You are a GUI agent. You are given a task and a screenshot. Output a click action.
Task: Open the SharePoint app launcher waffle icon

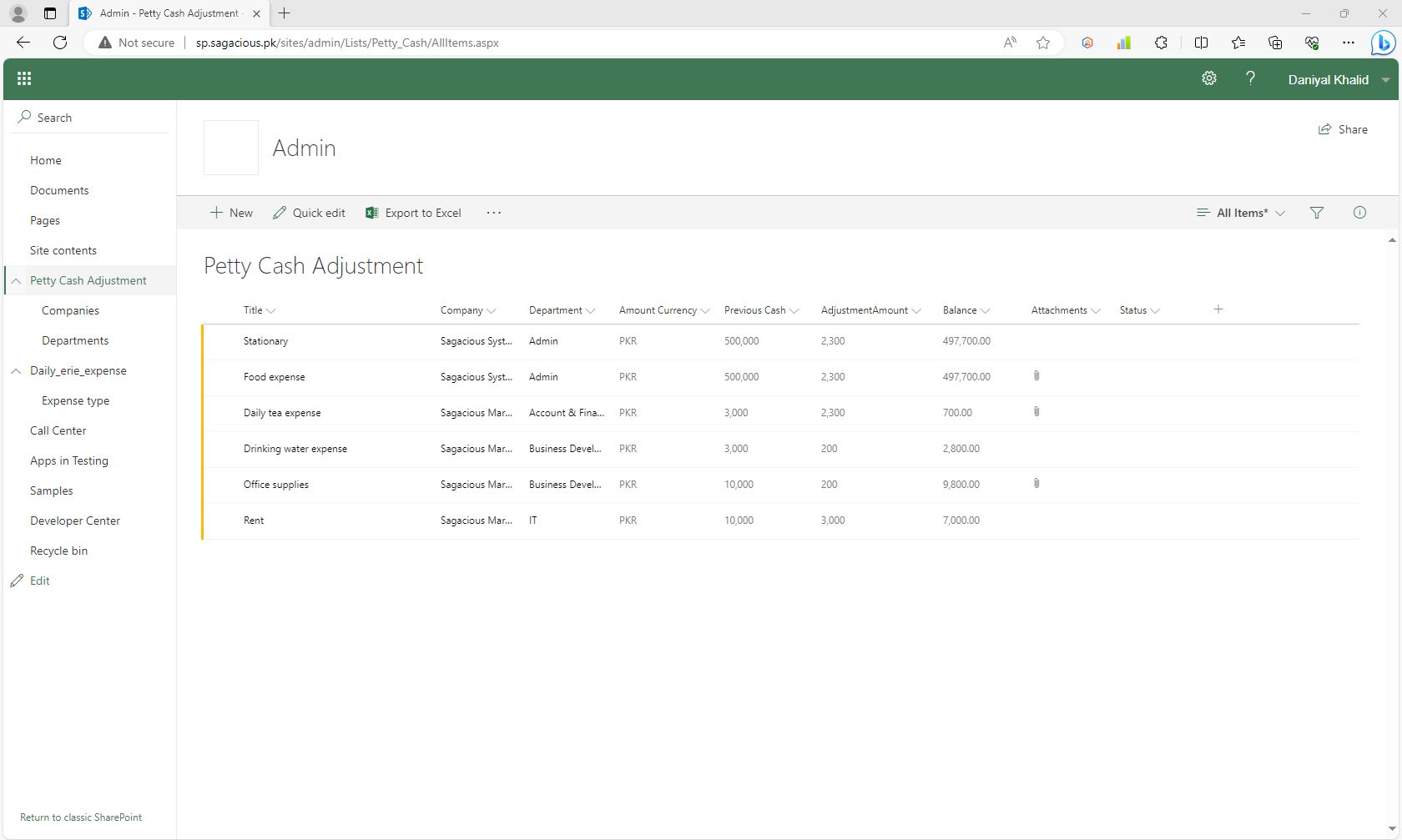click(24, 78)
